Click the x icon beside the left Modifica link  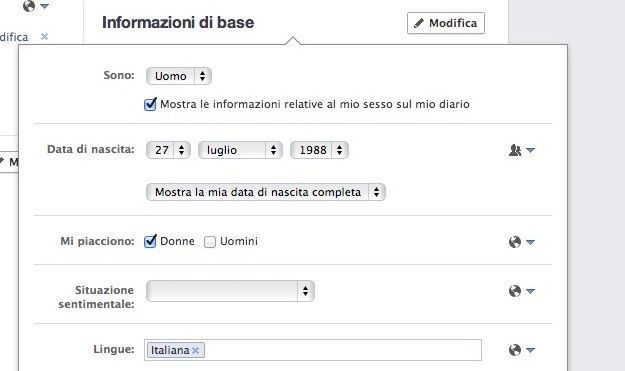(x=44, y=37)
